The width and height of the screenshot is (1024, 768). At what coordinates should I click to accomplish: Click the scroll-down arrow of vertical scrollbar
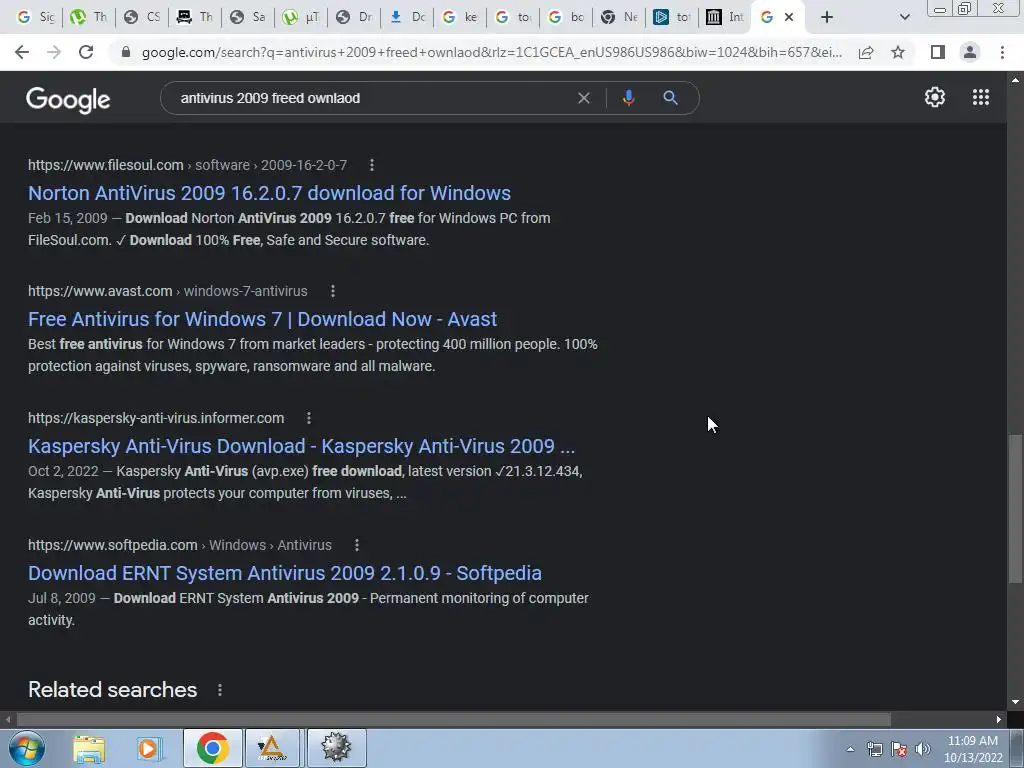tap(1015, 702)
